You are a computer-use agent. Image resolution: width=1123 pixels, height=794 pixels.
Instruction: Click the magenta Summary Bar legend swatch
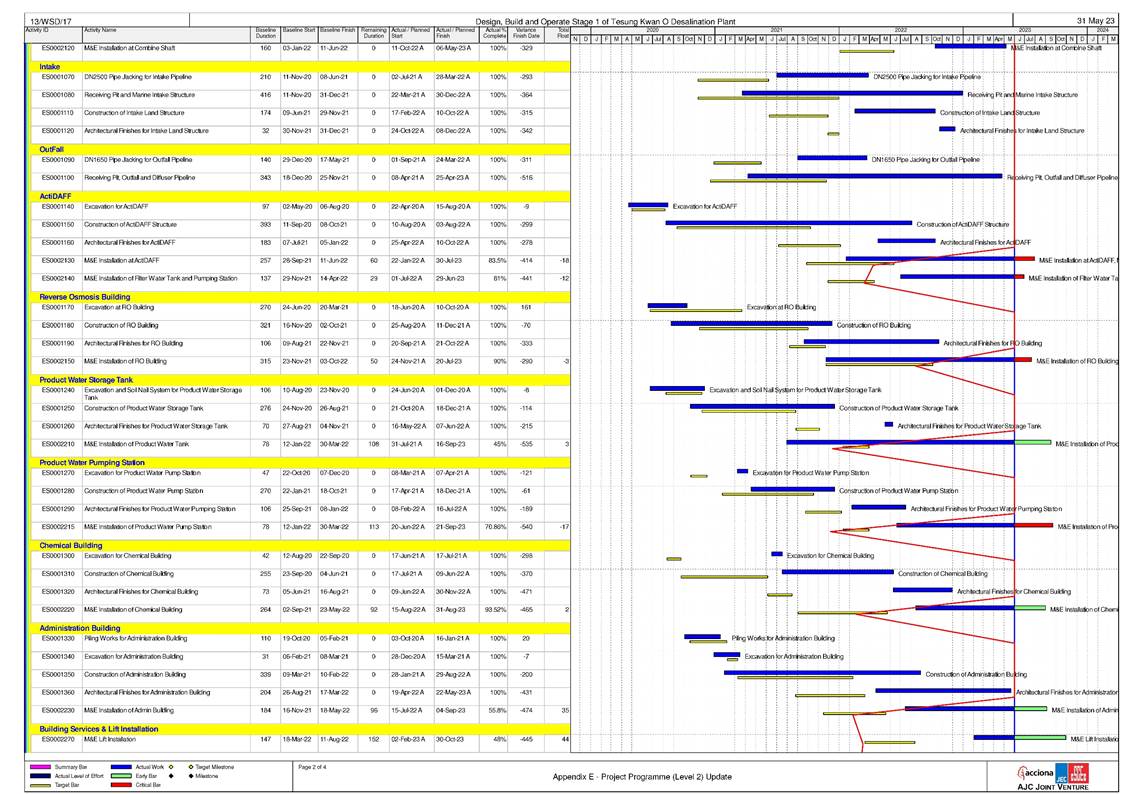pyautogui.click(x=41, y=767)
